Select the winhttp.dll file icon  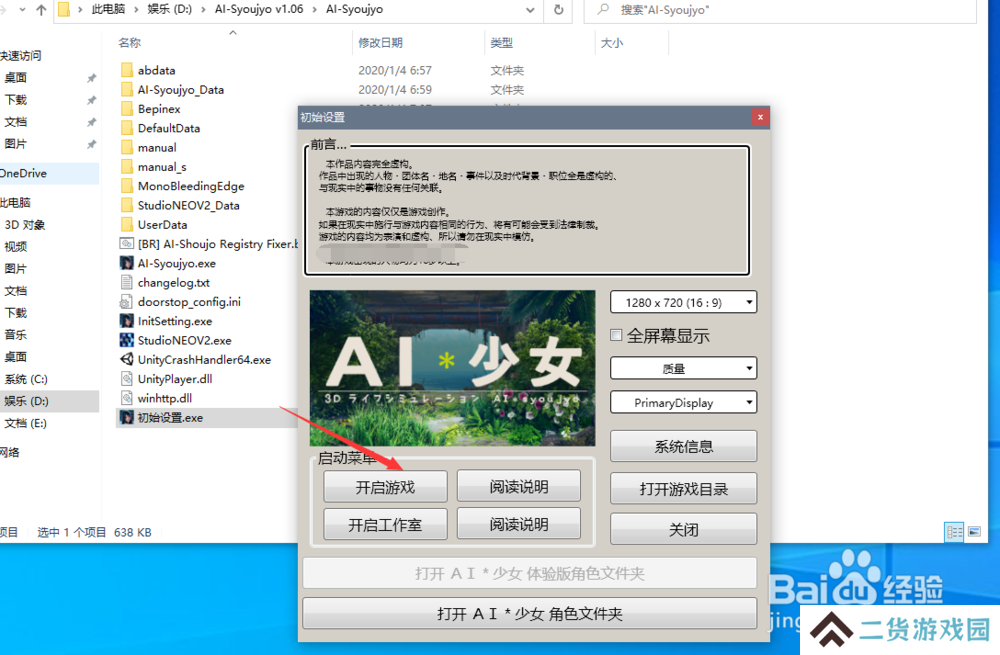(x=126, y=398)
